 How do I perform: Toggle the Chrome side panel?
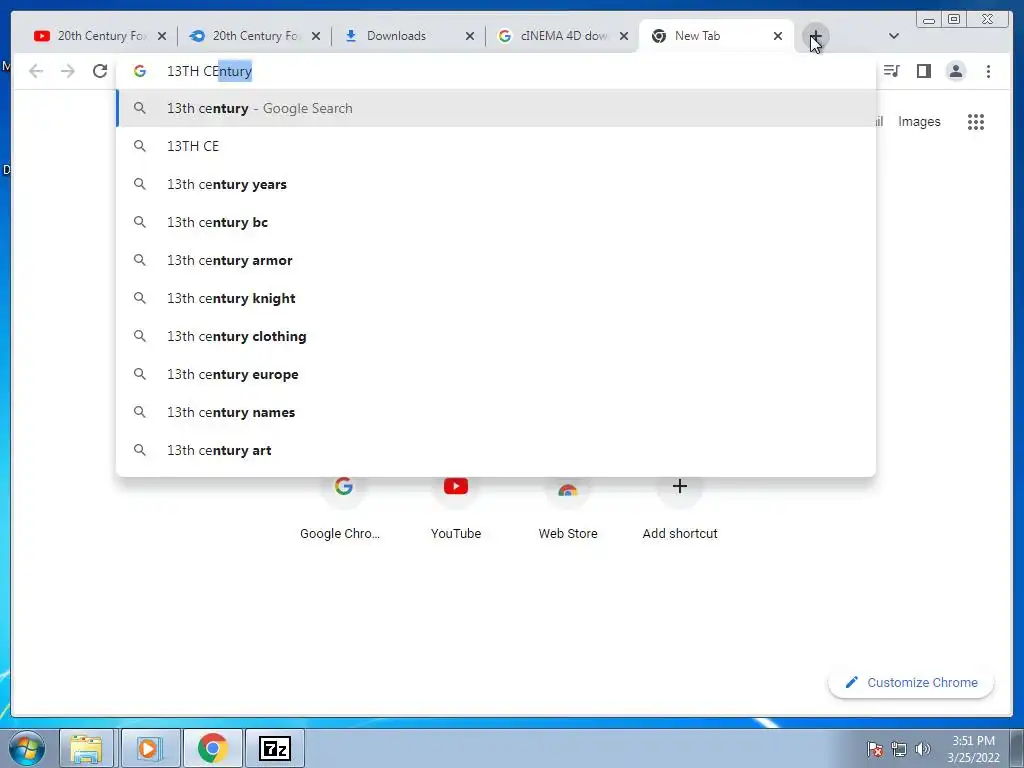pos(923,71)
